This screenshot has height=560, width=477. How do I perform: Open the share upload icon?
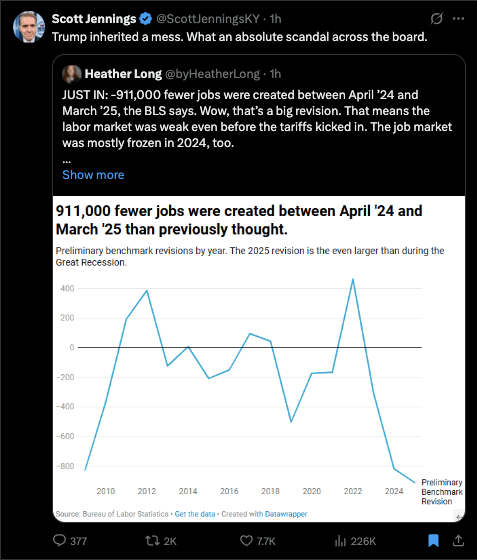point(458,541)
